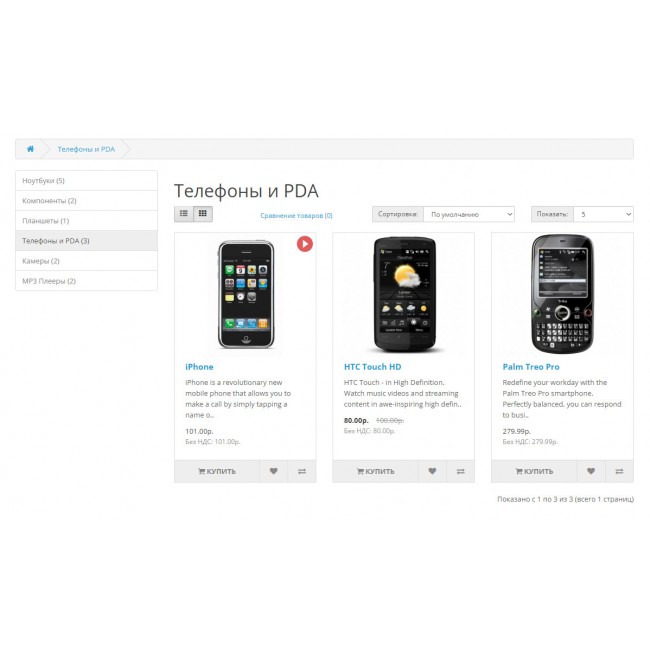The height and width of the screenshot is (650, 650).
Task: Open MP3 Плееры (2) category
Action: (86, 281)
